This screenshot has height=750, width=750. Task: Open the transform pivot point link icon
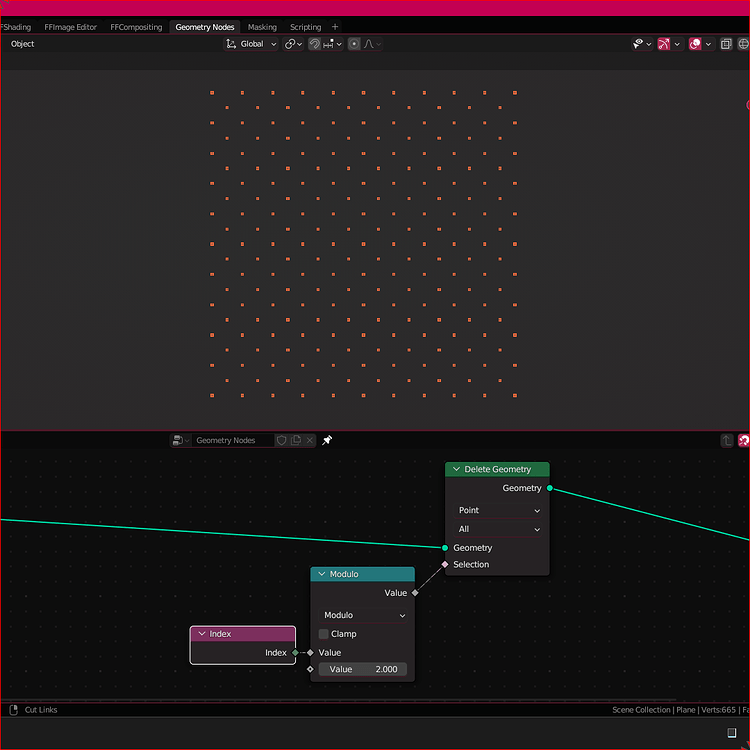pyautogui.click(x=289, y=44)
